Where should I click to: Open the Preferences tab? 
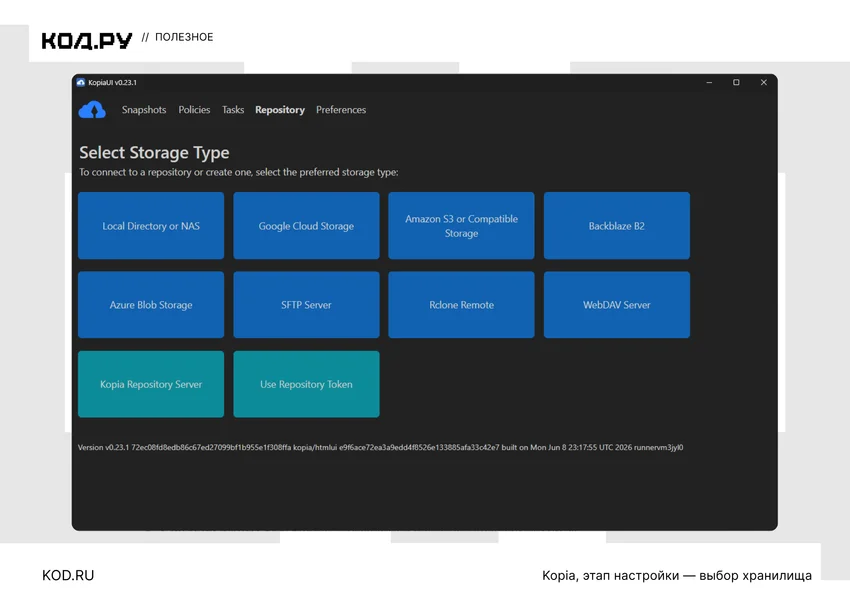coord(341,110)
